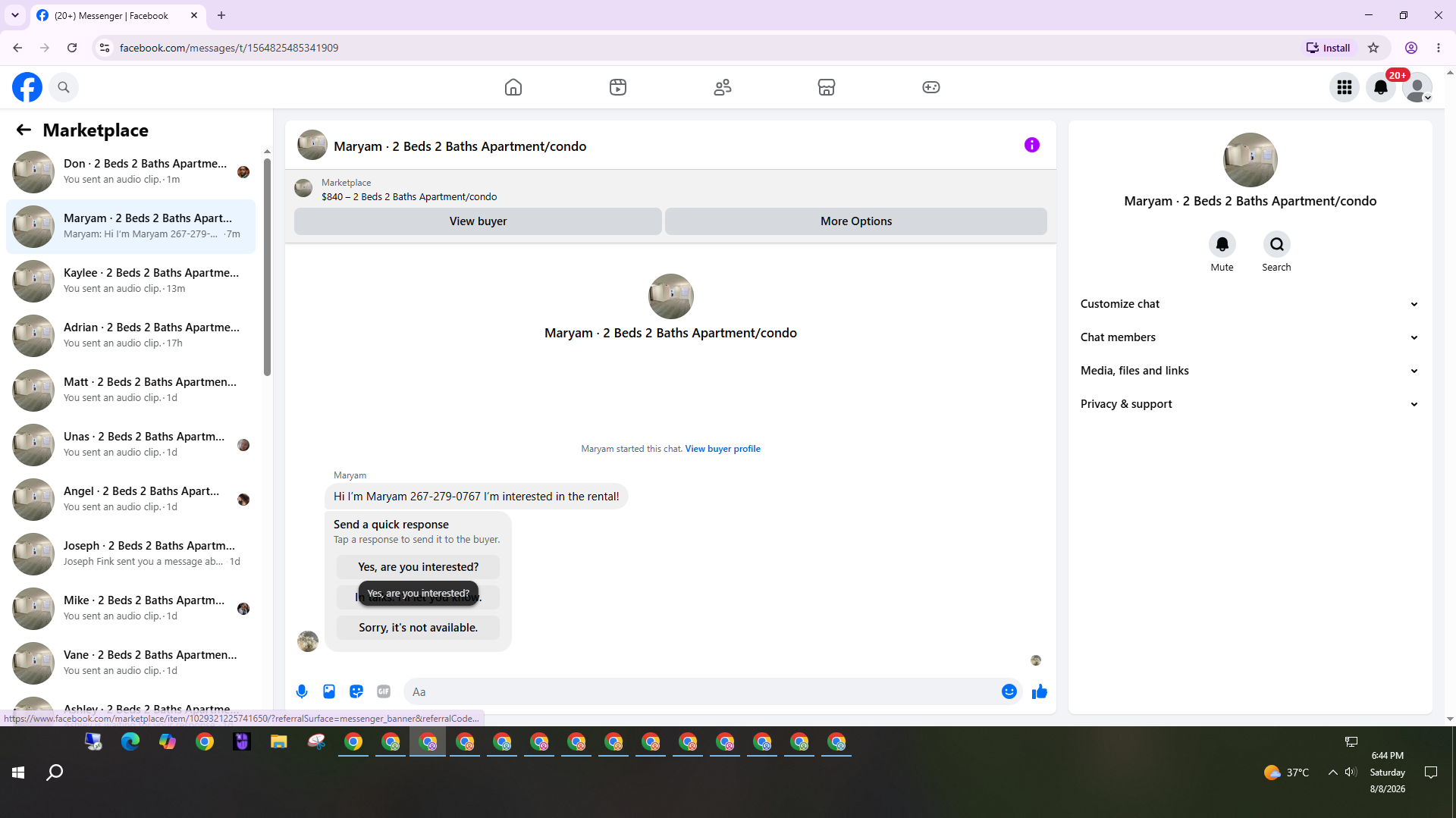Click the browser address bar URL
The height and width of the screenshot is (818, 1456).
tap(229, 48)
